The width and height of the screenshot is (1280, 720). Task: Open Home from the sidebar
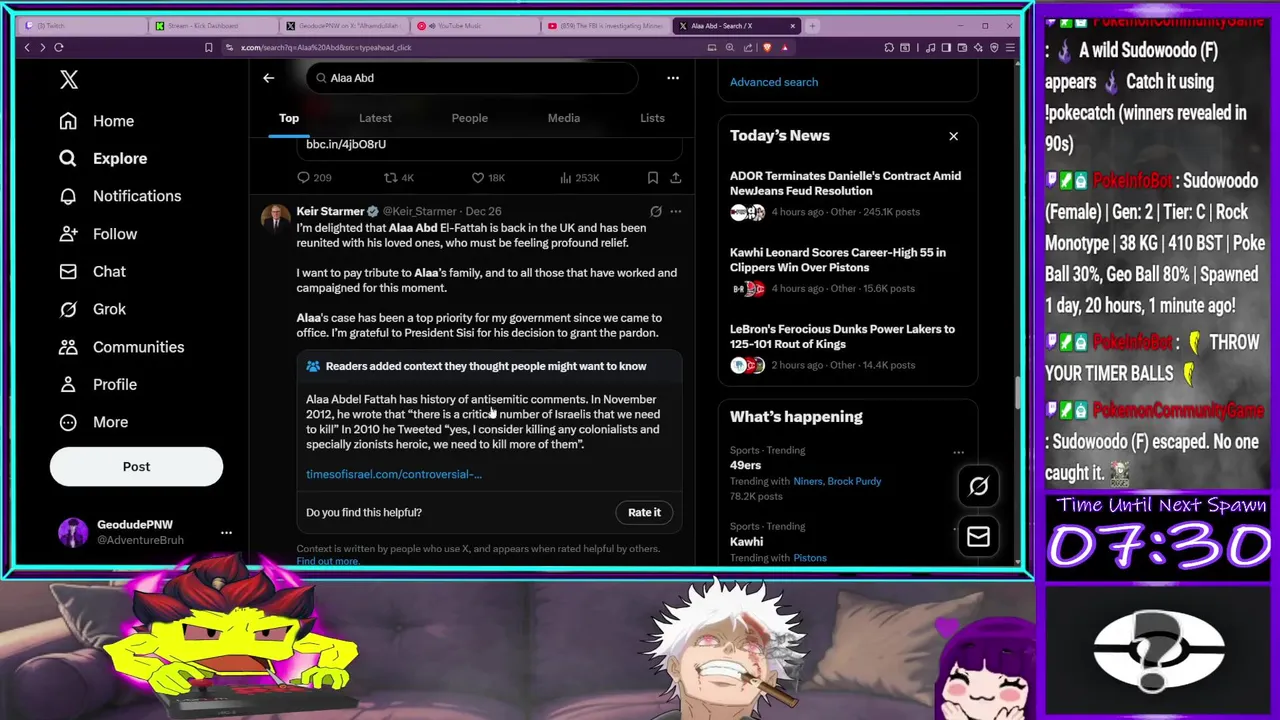[96, 121]
